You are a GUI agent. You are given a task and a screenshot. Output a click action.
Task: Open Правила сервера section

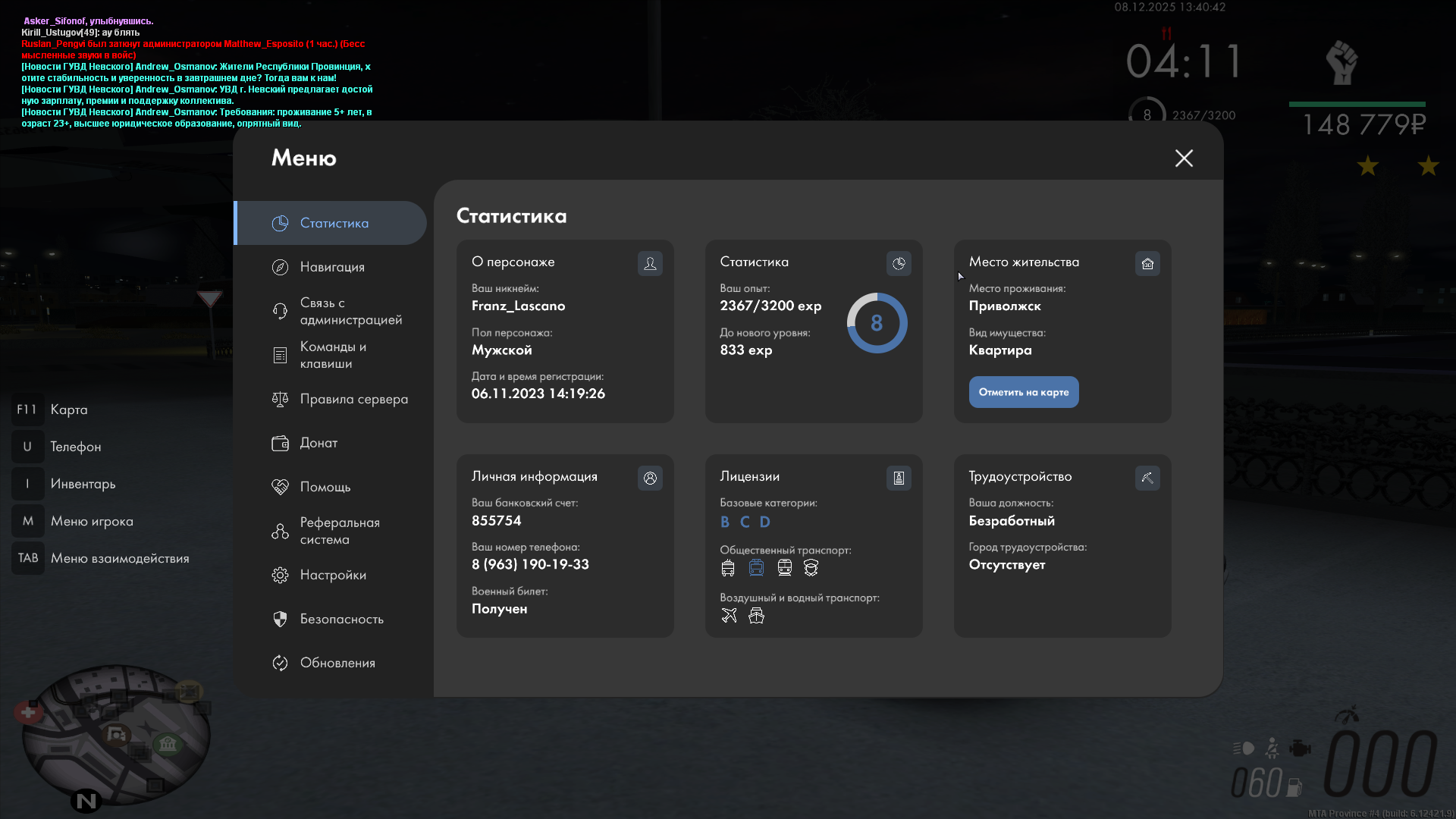pos(353,399)
